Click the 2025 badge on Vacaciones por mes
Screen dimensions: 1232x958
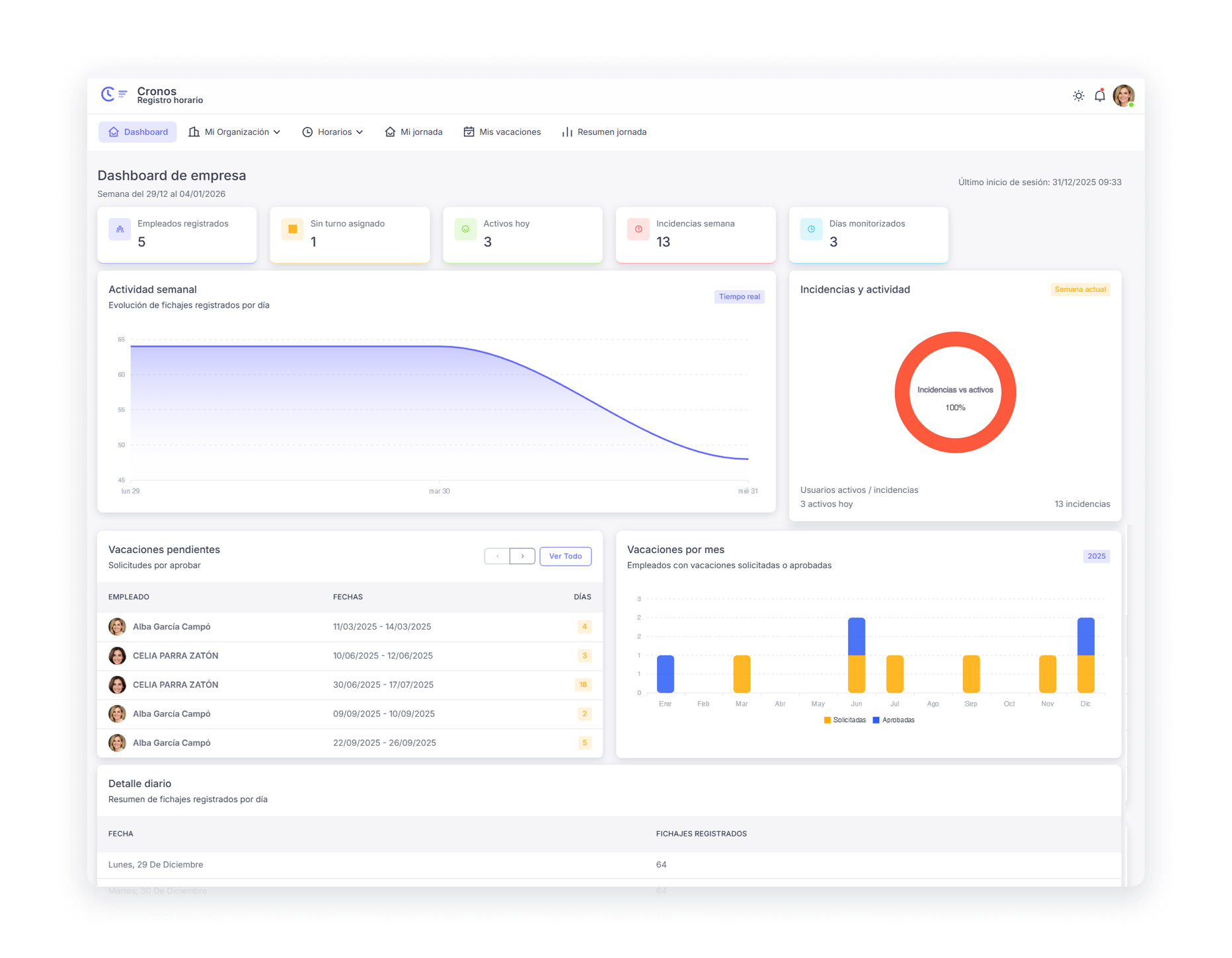pyautogui.click(x=1097, y=556)
